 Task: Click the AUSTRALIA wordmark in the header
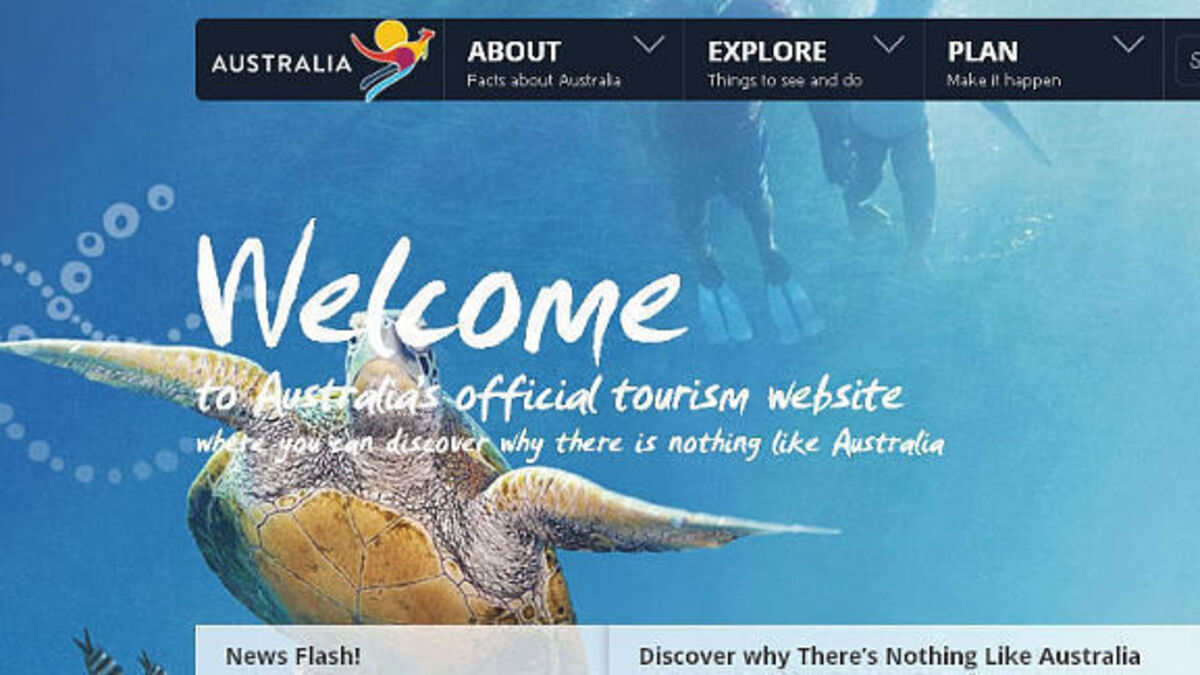pos(281,65)
